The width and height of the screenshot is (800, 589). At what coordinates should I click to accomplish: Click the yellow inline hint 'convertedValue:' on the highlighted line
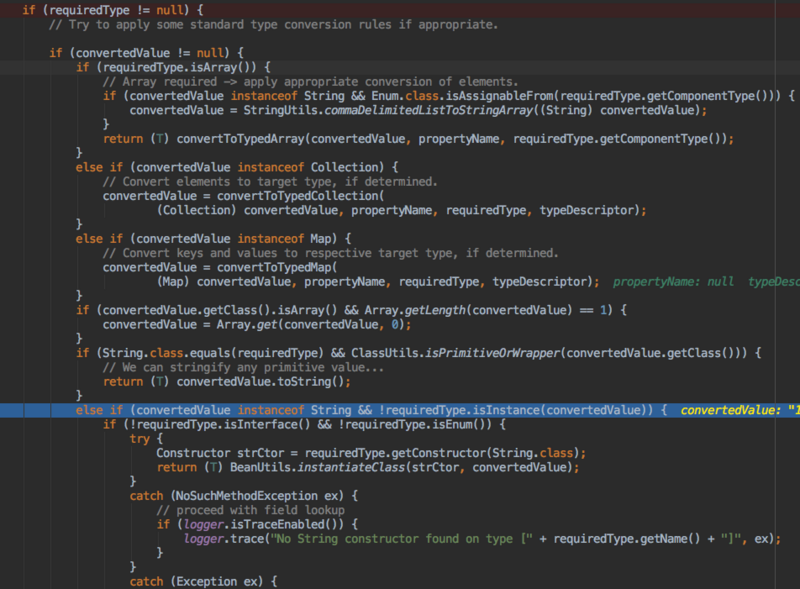click(x=731, y=410)
